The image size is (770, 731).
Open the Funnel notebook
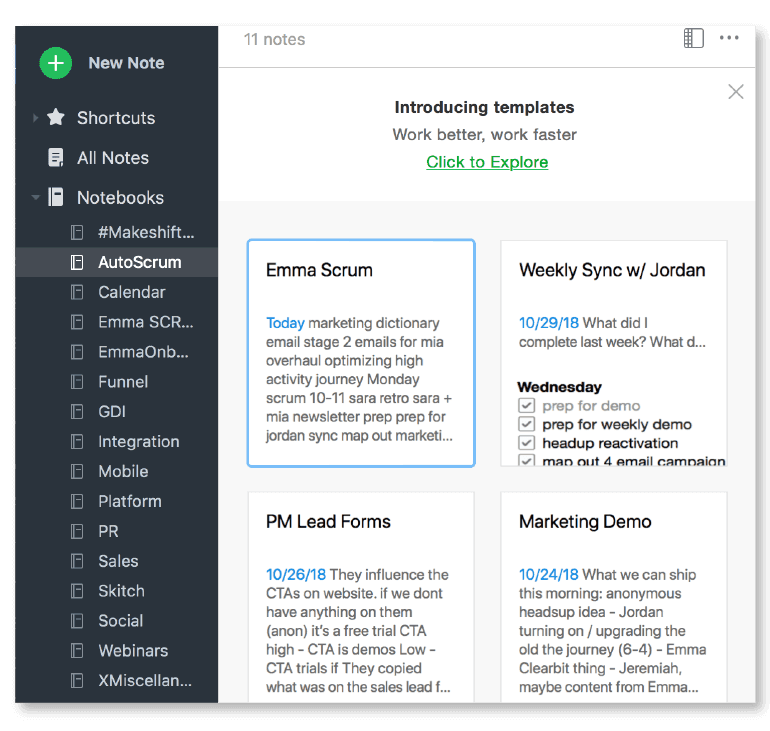point(123,382)
